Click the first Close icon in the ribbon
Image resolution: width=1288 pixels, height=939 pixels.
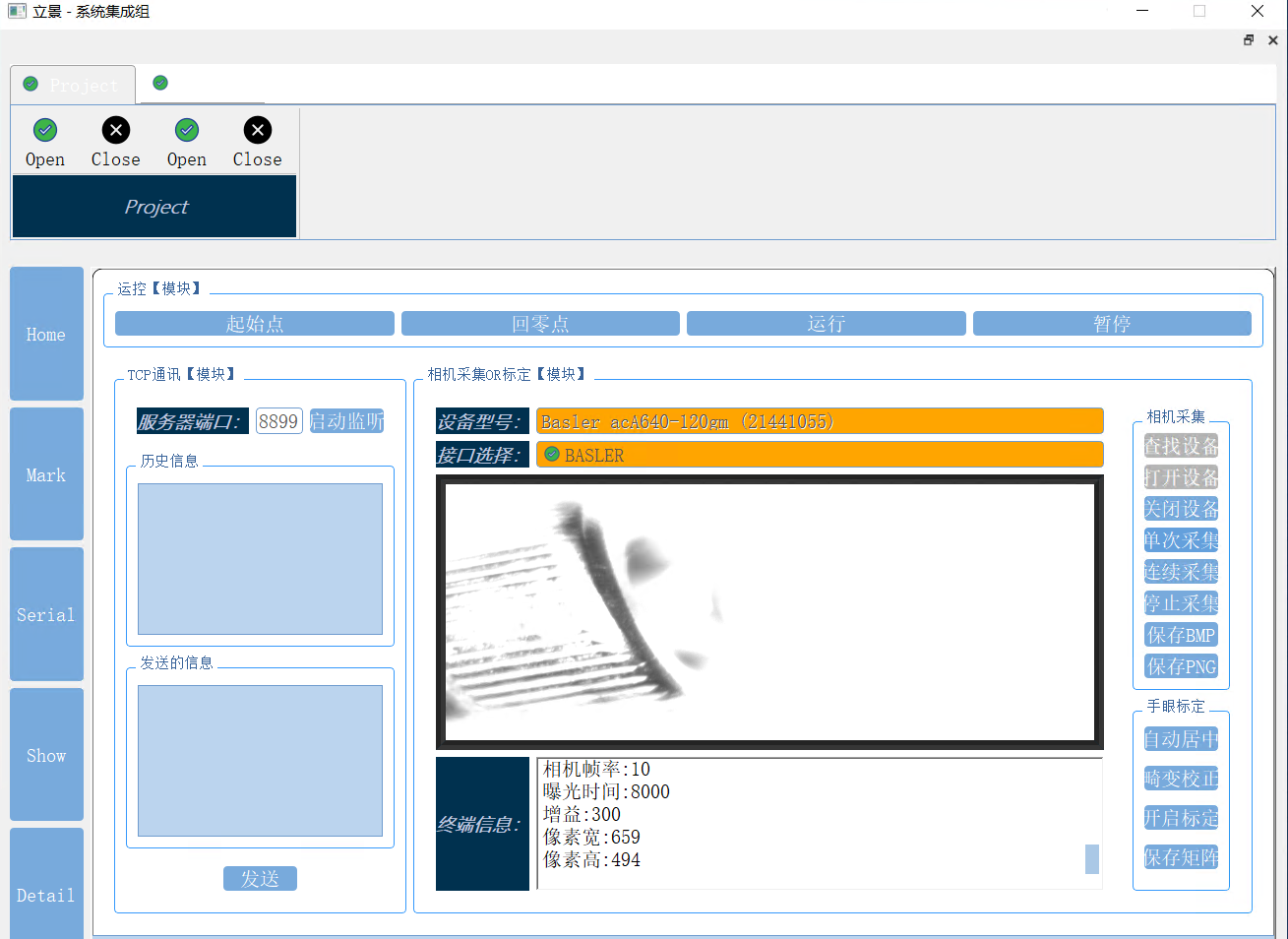(x=116, y=130)
